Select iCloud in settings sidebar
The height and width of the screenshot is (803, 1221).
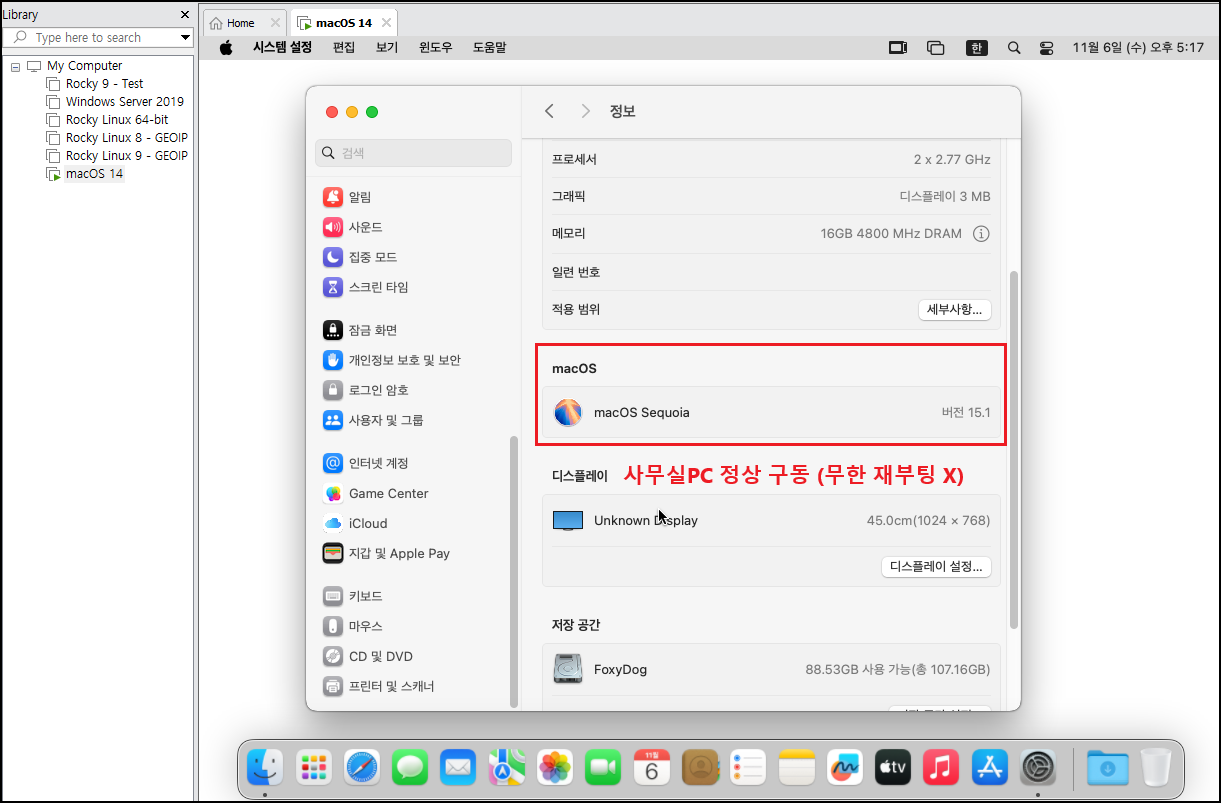pyautogui.click(x=355, y=523)
